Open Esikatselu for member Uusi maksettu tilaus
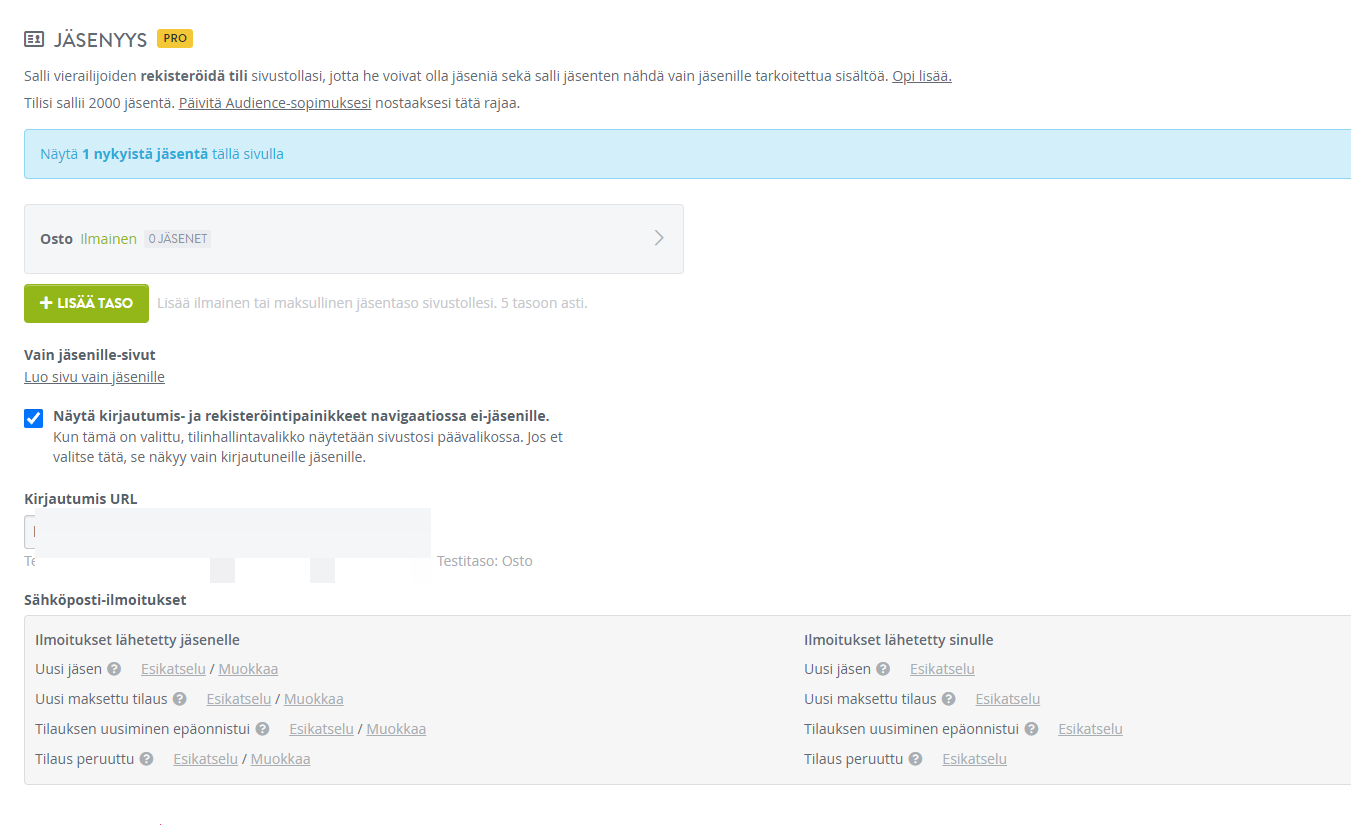1351x825 pixels. click(238, 699)
